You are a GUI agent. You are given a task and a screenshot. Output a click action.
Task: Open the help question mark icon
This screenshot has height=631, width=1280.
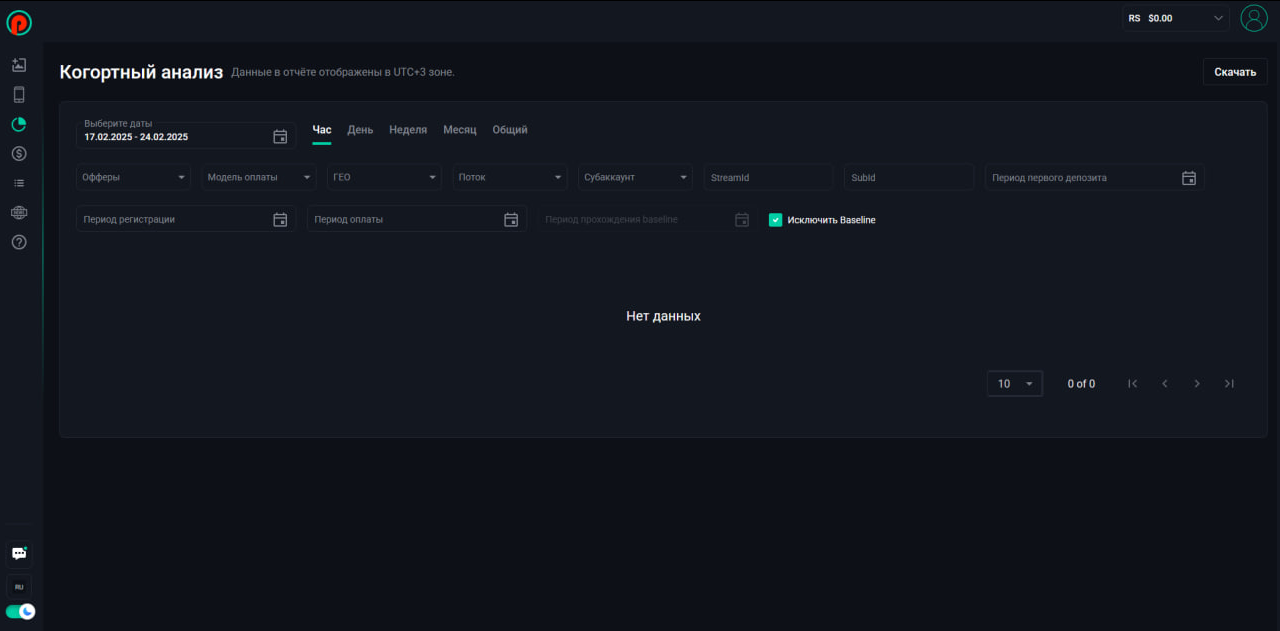point(19,242)
